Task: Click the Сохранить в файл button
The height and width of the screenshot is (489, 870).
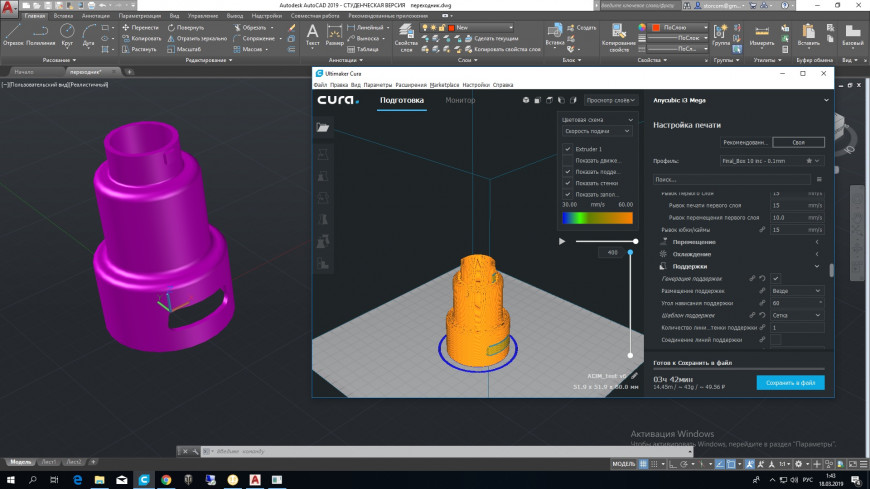Action: tap(790, 382)
